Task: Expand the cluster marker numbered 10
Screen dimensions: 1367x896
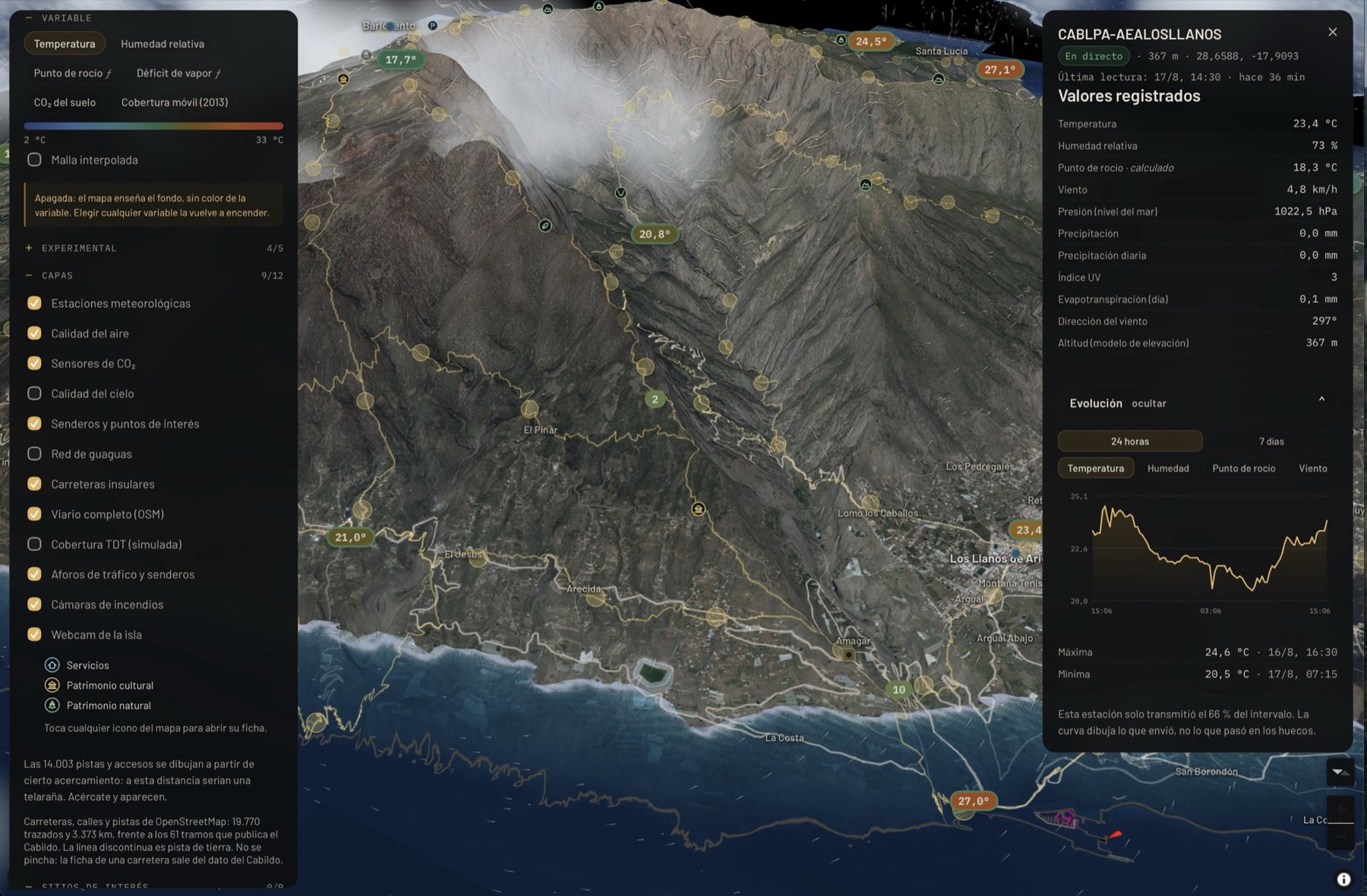Action: (x=899, y=689)
